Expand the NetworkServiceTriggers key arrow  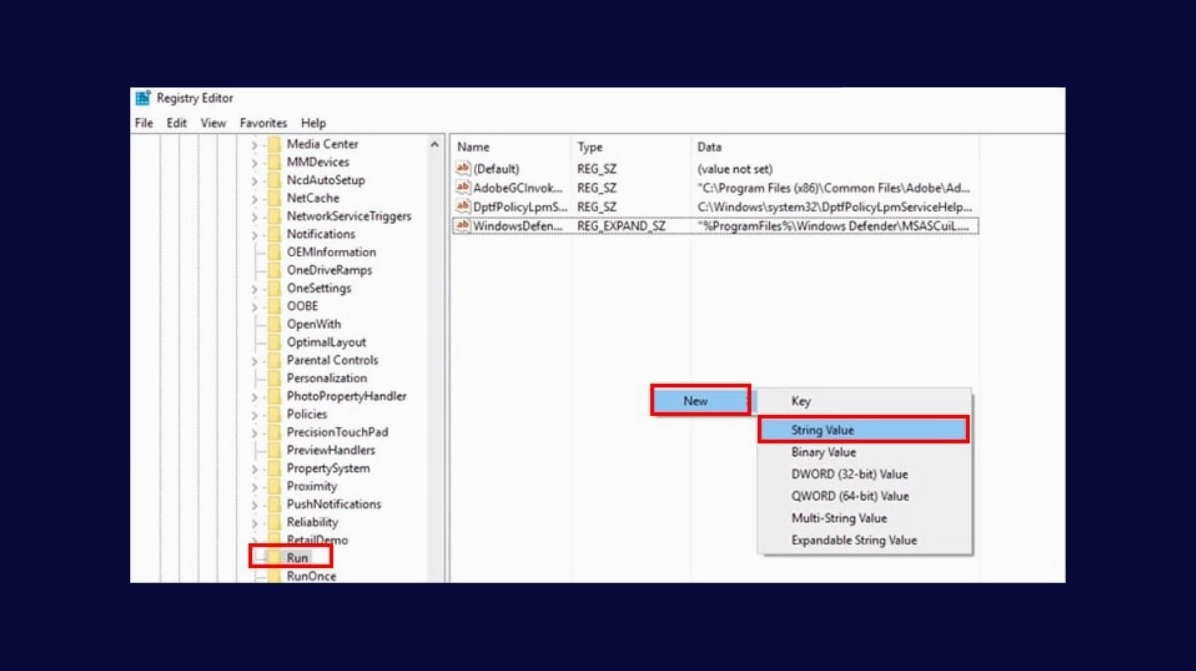pyautogui.click(x=255, y=217)
